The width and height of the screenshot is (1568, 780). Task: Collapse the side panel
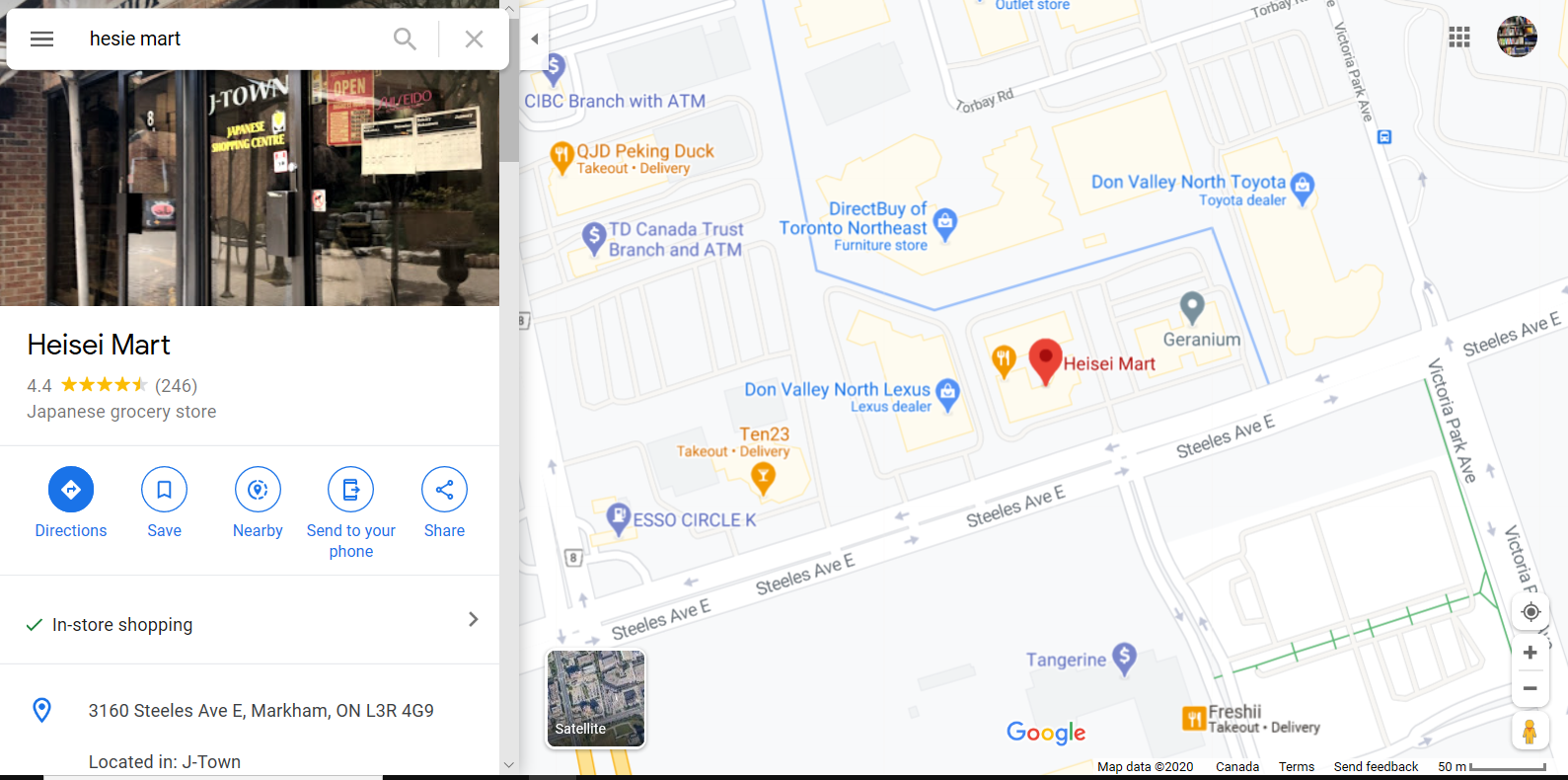(x=534, y=39)
